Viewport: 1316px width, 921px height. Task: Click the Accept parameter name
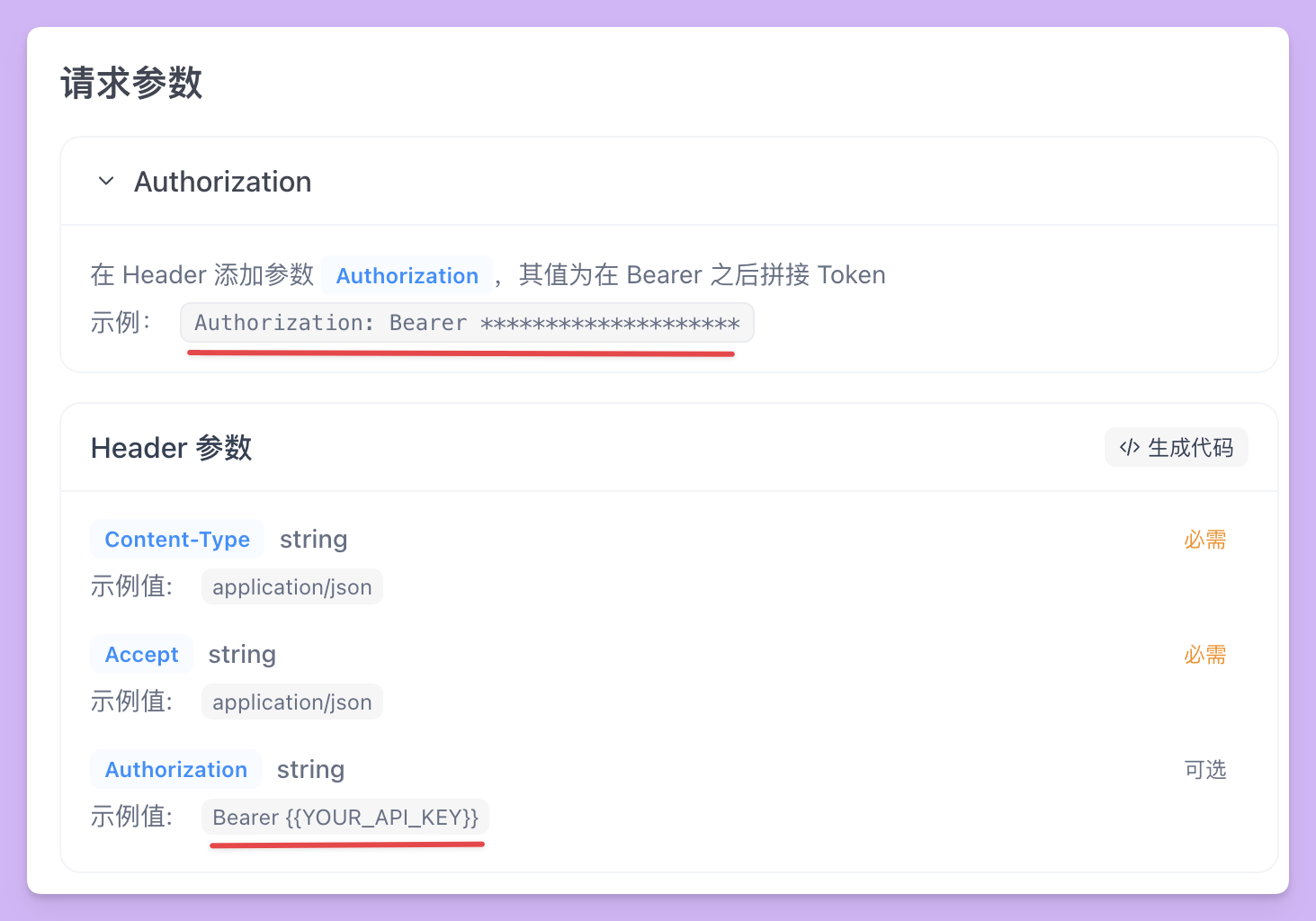point(142,654)
